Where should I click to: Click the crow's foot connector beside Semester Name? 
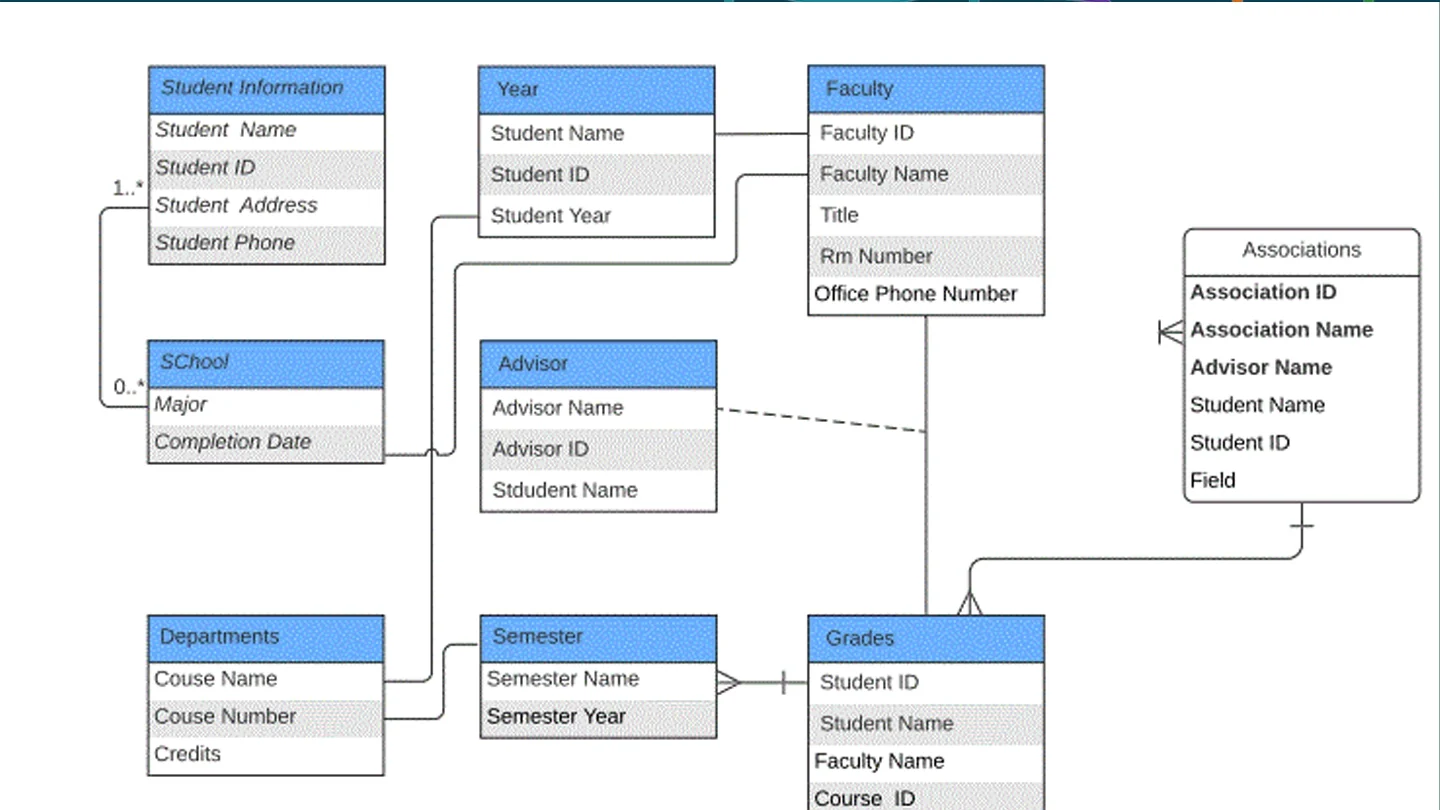pos(729,683)
